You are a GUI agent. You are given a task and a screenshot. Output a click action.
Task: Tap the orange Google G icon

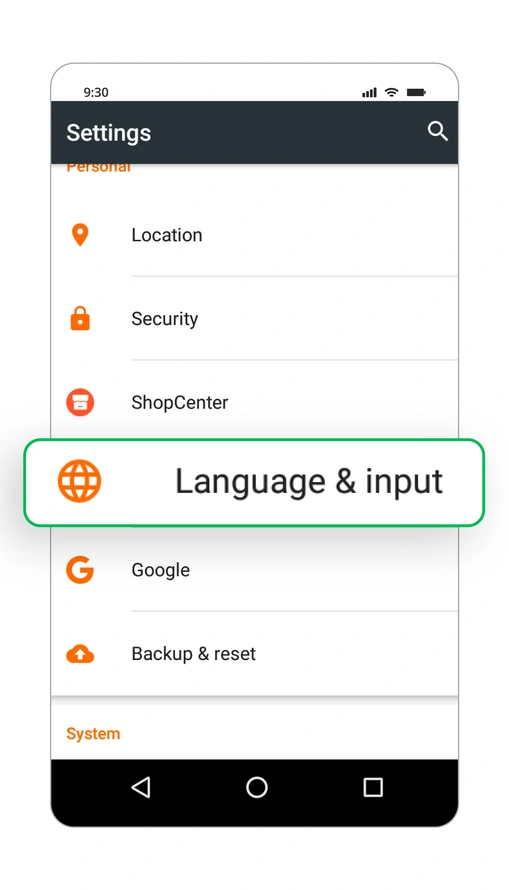point(80,570)
